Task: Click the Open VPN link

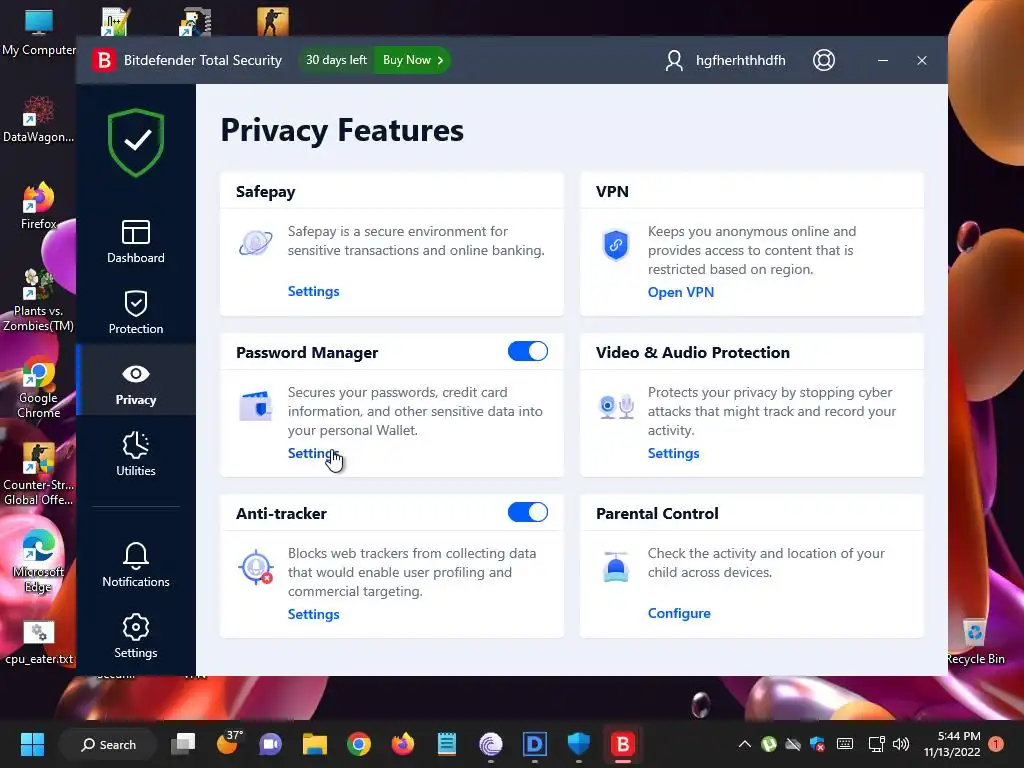Action: point(680,292)
